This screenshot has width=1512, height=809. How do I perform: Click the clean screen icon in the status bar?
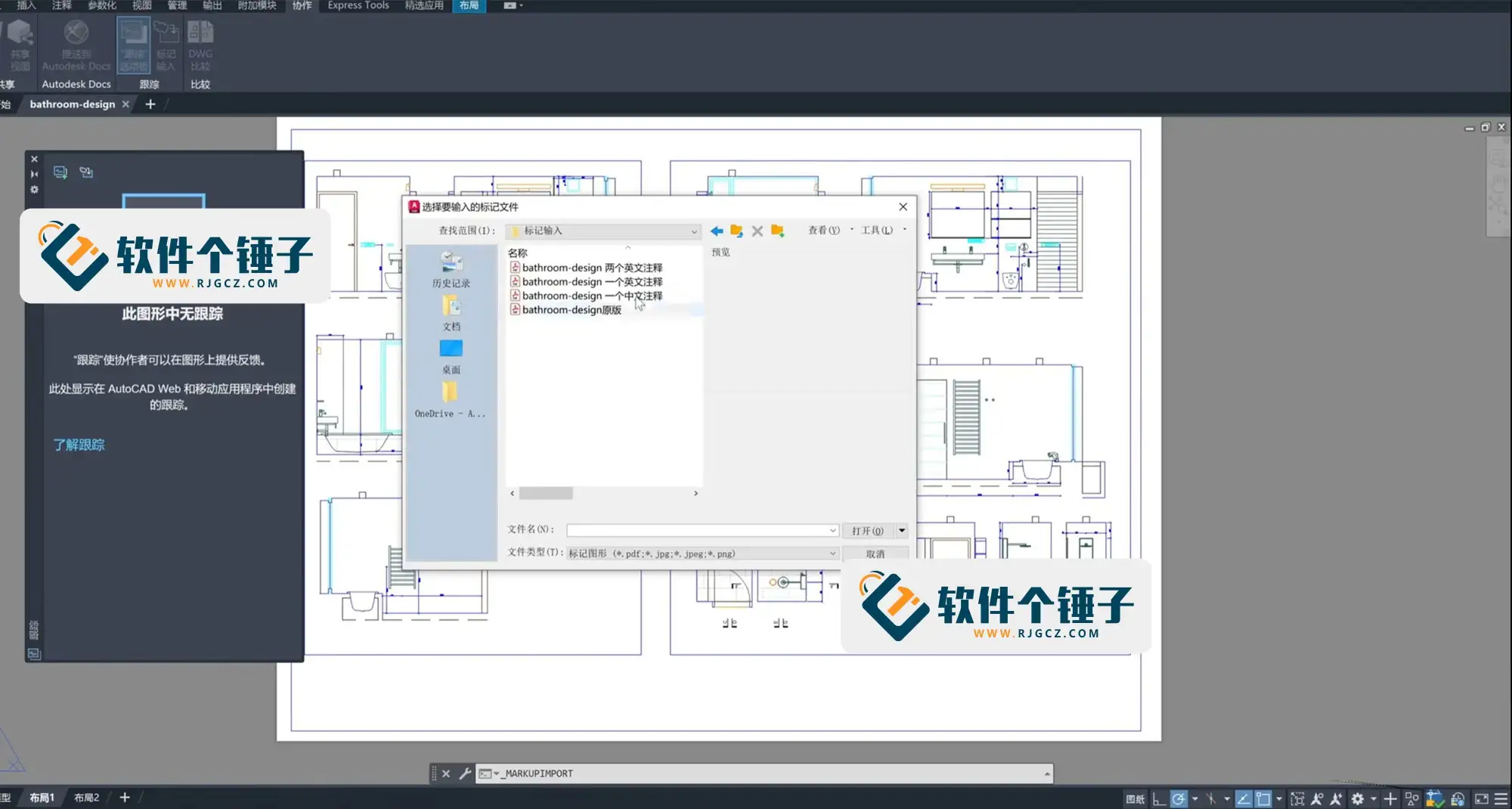tap(1482, 798)
